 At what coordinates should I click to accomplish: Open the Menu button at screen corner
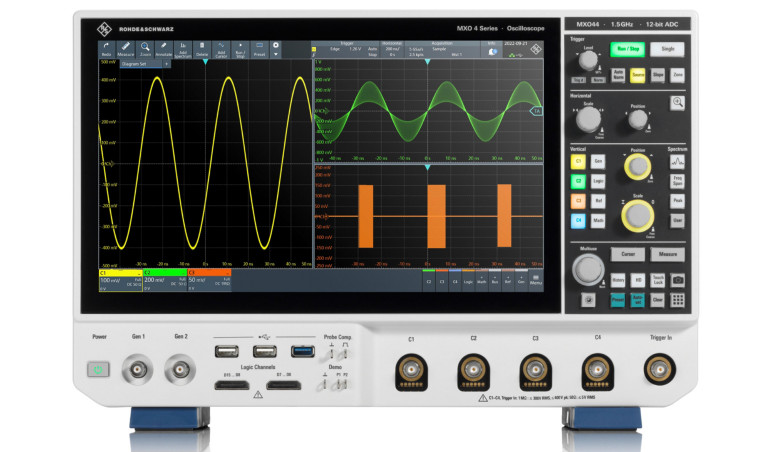click(536, 281)
